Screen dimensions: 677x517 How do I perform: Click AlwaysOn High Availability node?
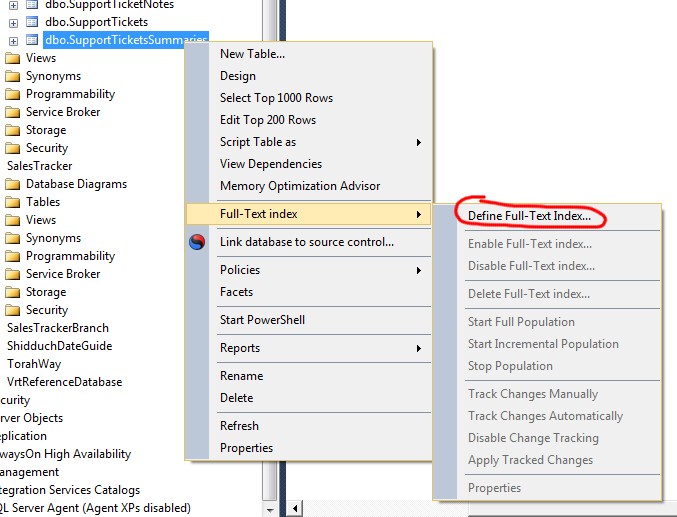(65, 454)
